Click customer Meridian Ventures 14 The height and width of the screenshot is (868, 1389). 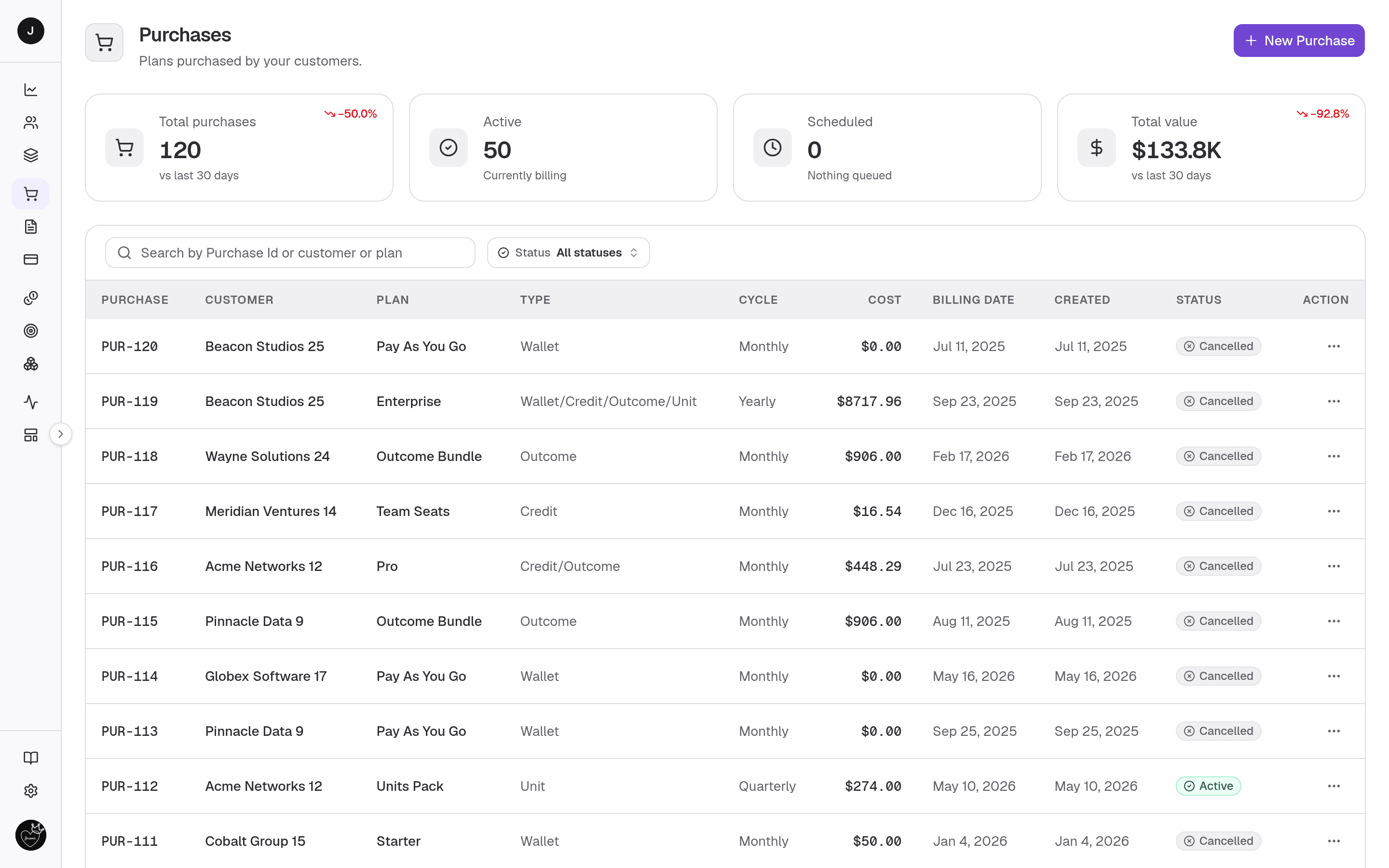coord(271,511)
